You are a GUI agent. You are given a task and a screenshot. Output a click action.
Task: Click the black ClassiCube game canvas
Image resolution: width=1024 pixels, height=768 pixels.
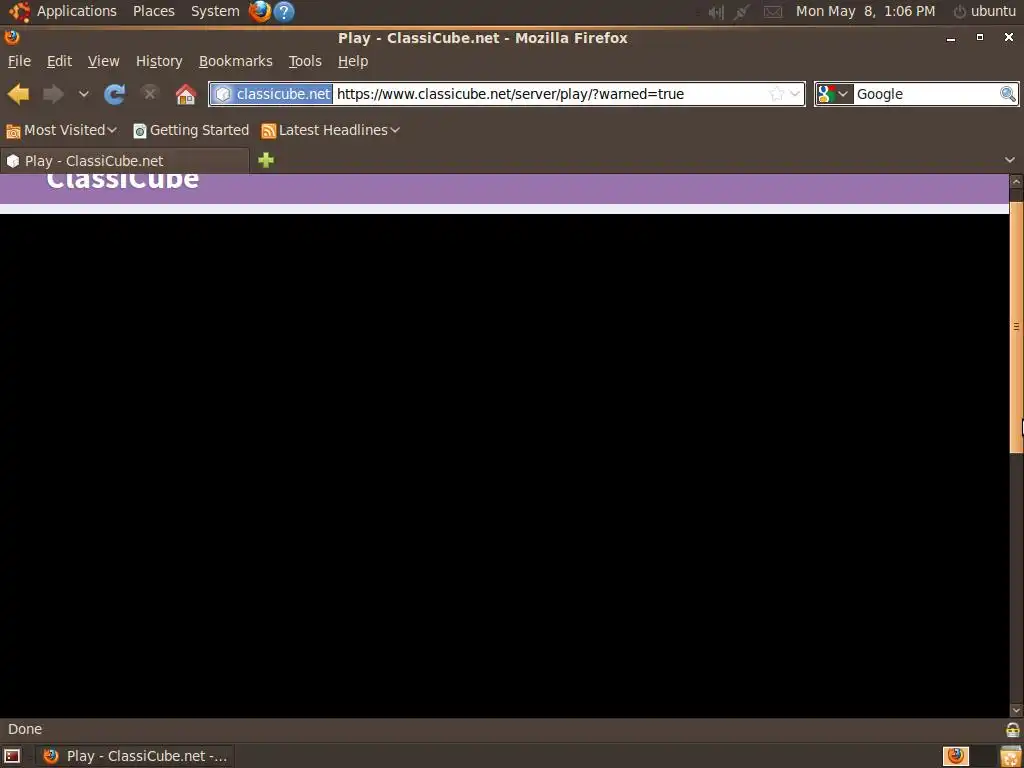[x=504, y=466]
